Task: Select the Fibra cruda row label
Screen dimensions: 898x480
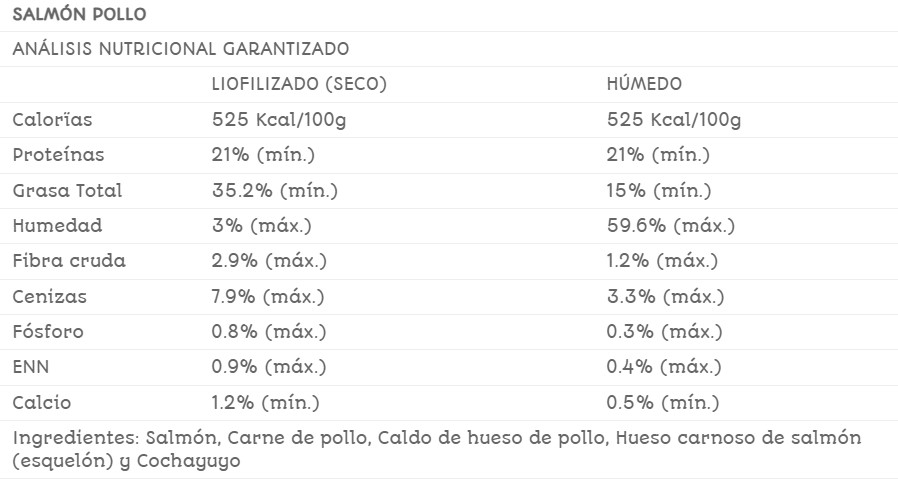Action: (69, 261)
